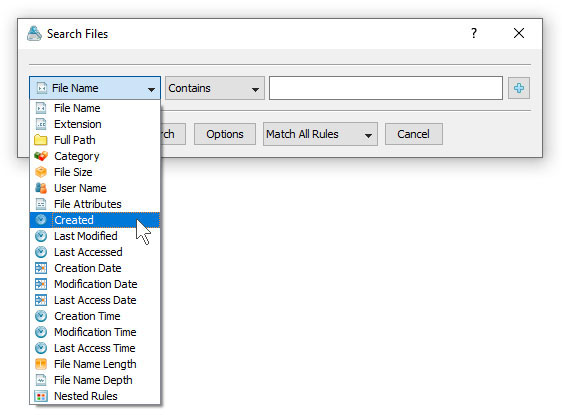Screen dimensions: 562x415
Task: Choose the User Name entry
Action: 95,188
